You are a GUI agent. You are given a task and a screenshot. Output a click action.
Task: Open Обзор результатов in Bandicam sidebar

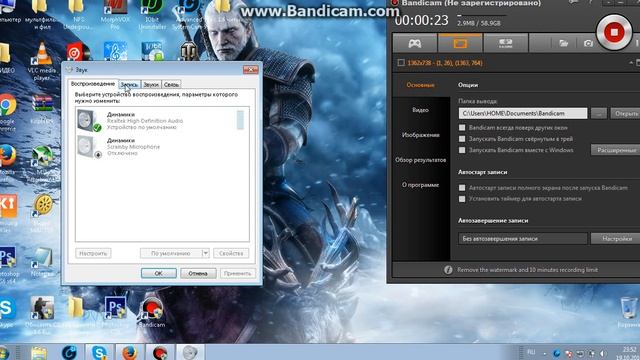click(420, 160)
